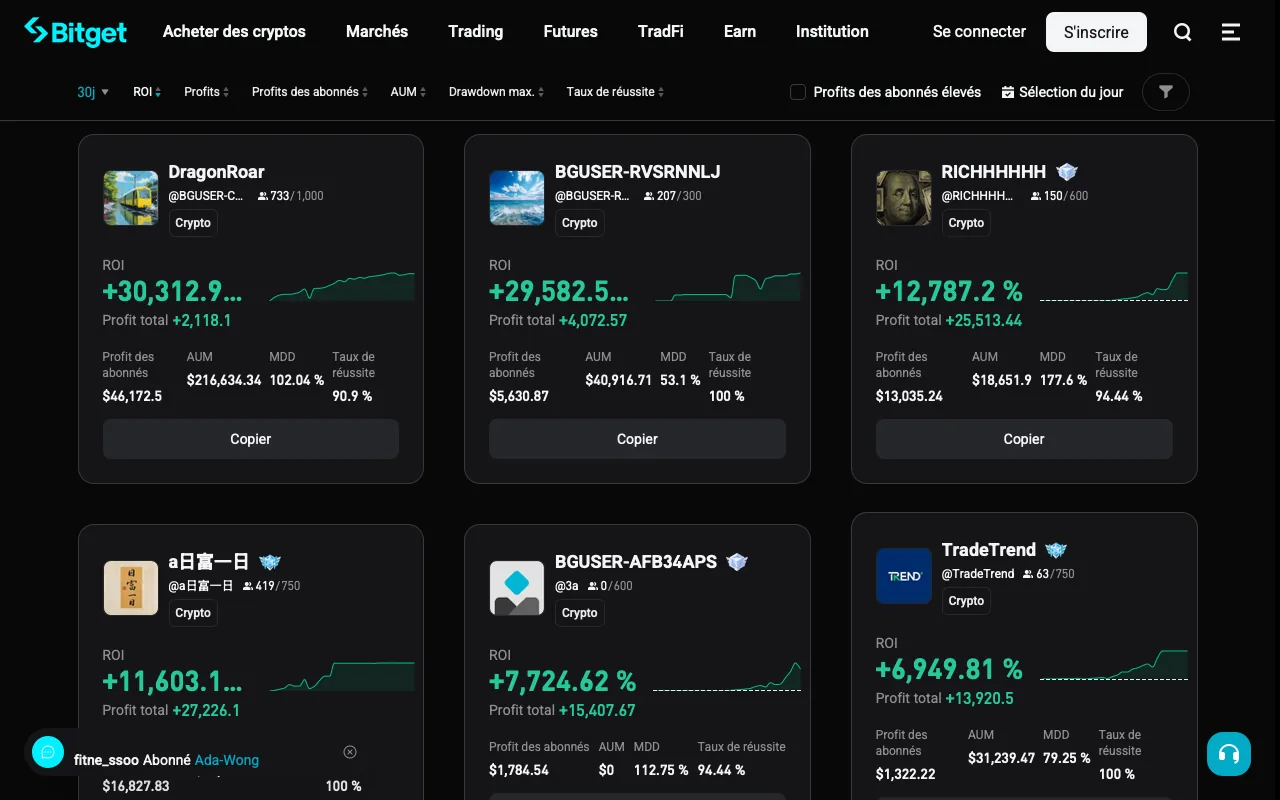This screenshot has height=800, width=1280.
Task: Sort traders by AUM
Action: point(409,92)
